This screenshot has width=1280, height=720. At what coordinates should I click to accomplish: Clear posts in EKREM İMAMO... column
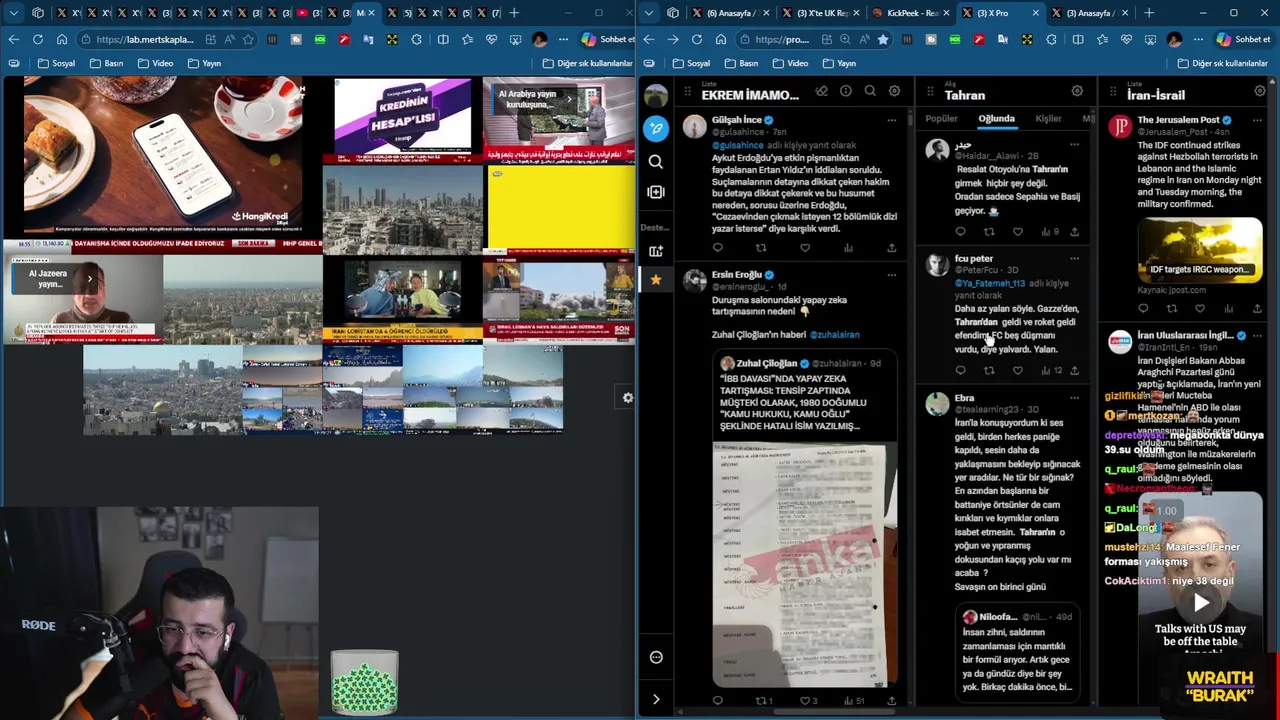pyautogui.click(x=821, y=91)
